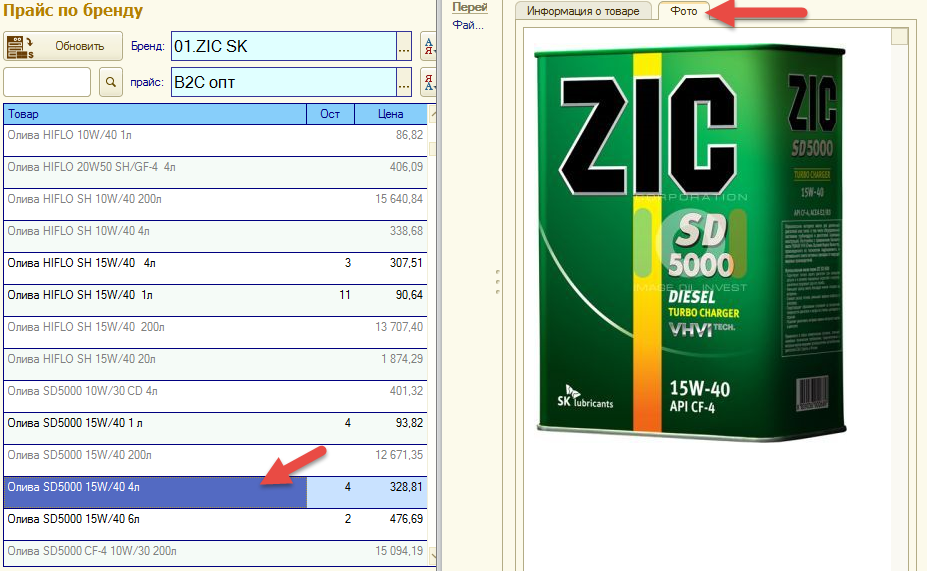Image resolution: width=927 pixels, height=571 pixels.
Task: Click price cell 90,64
Action: (x=391, y=300)
